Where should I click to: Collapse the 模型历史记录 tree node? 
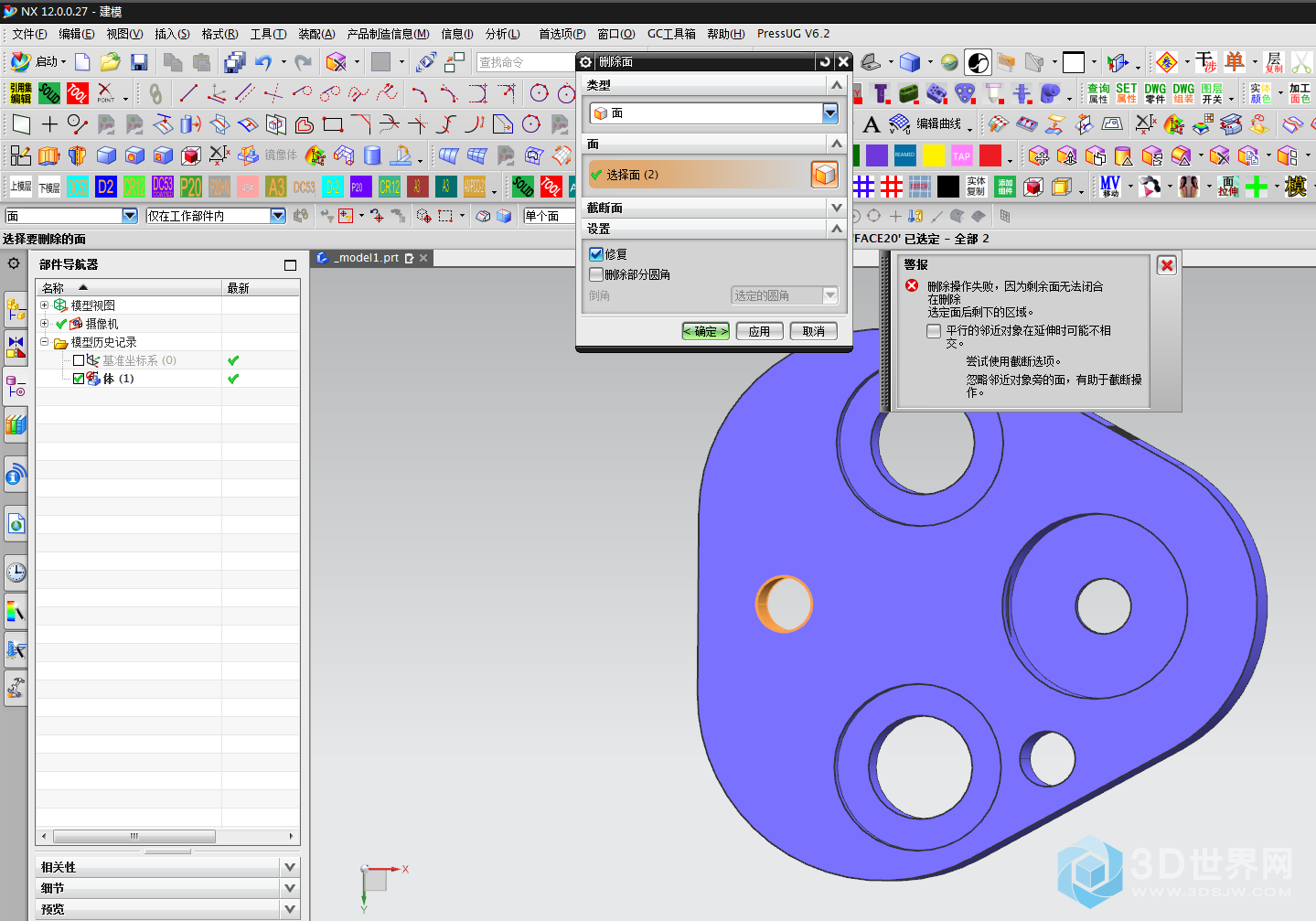click(x=44, y=342)
